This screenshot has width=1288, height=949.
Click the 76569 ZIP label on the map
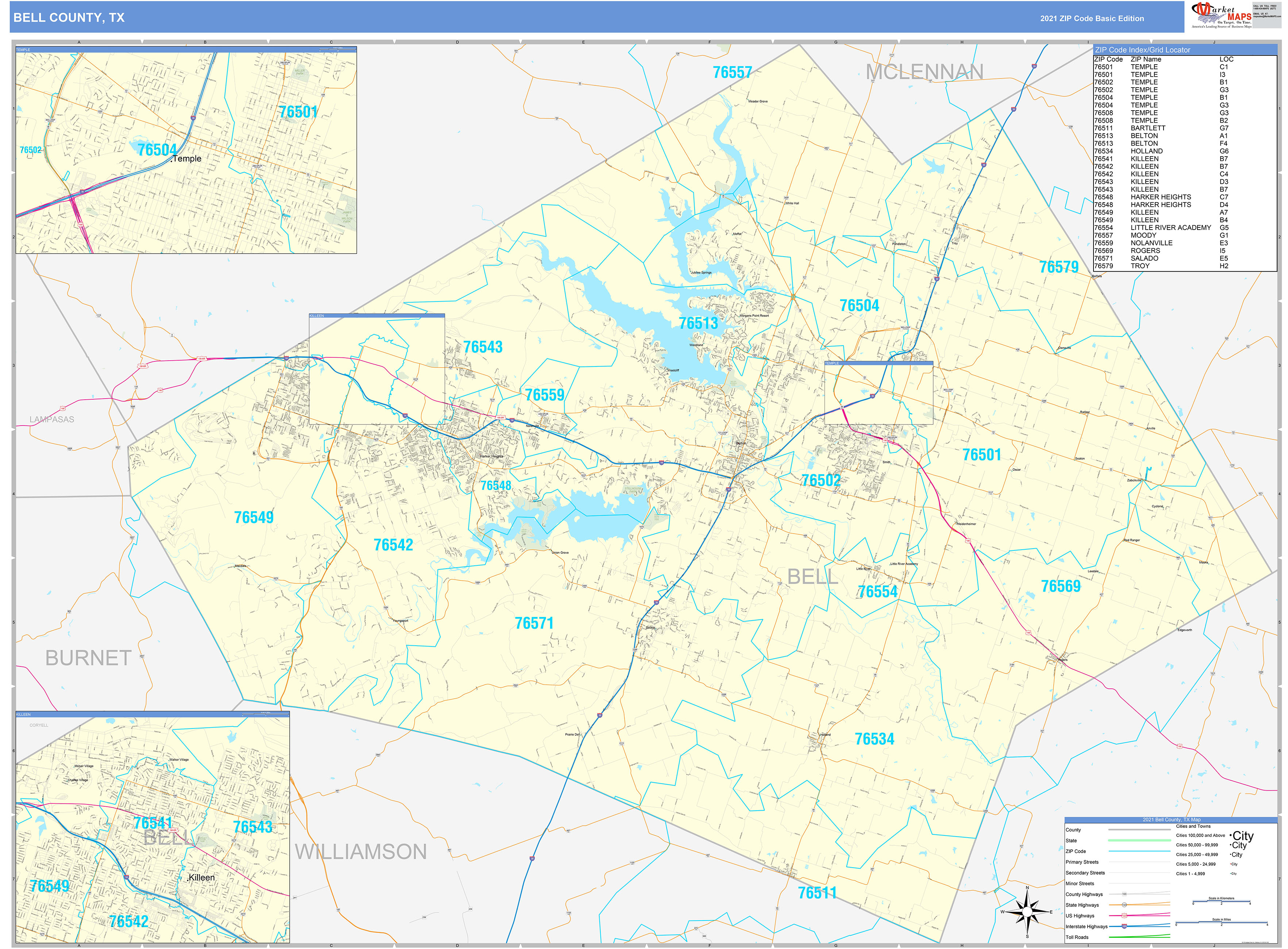1061,586
